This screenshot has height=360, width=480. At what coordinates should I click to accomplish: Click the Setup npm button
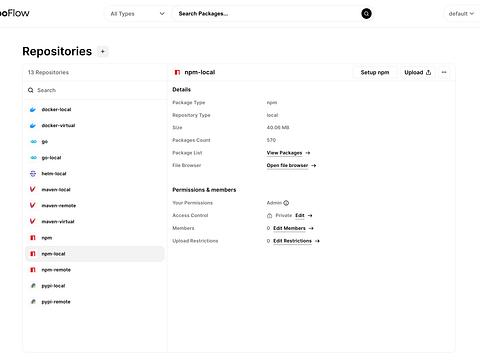(375, 72)
